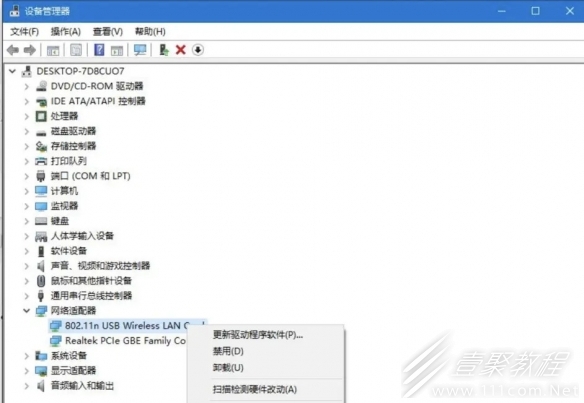The height and width of the screenshot is (403, 584).
Task: Open the 文件(F) menu
Action: [24, 32]
